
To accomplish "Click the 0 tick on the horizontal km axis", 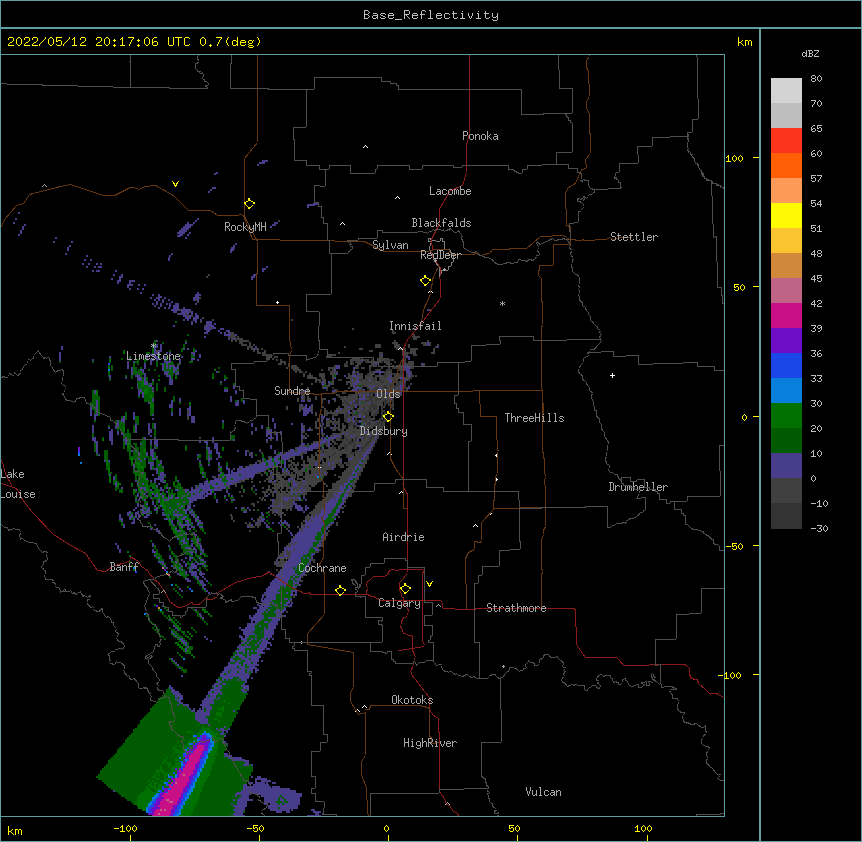I will pyautogui.click(x=386, y=828).
